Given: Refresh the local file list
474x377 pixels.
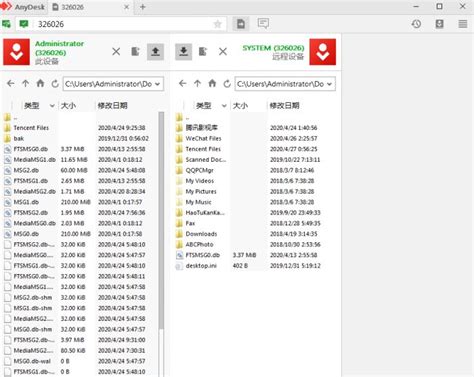Looking at the screenshot, I should point(55,83).
